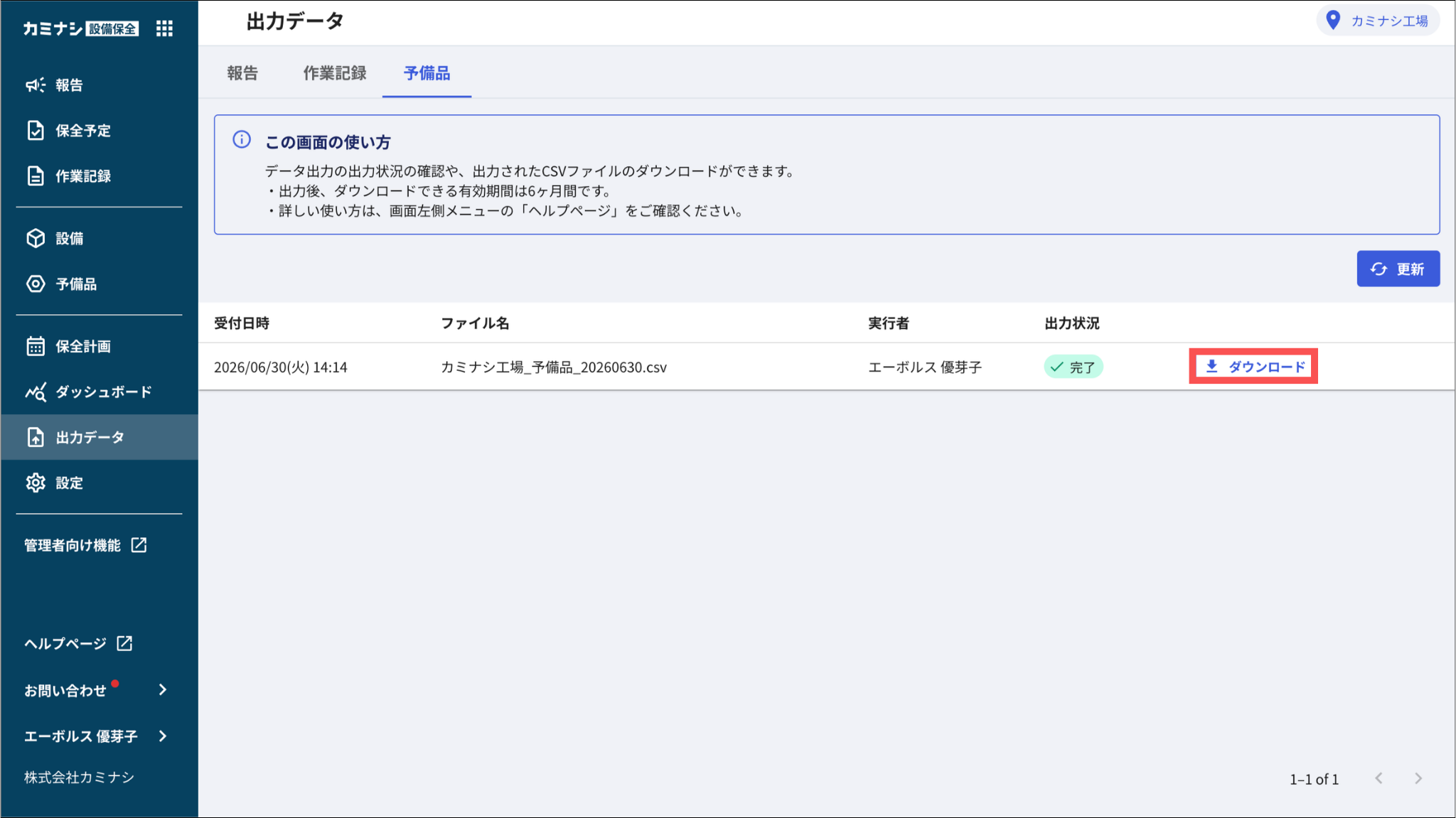Go to next page arrow in pagination
The height and width of the screenshot is (818, 1456).
(x=1418, y=779)
